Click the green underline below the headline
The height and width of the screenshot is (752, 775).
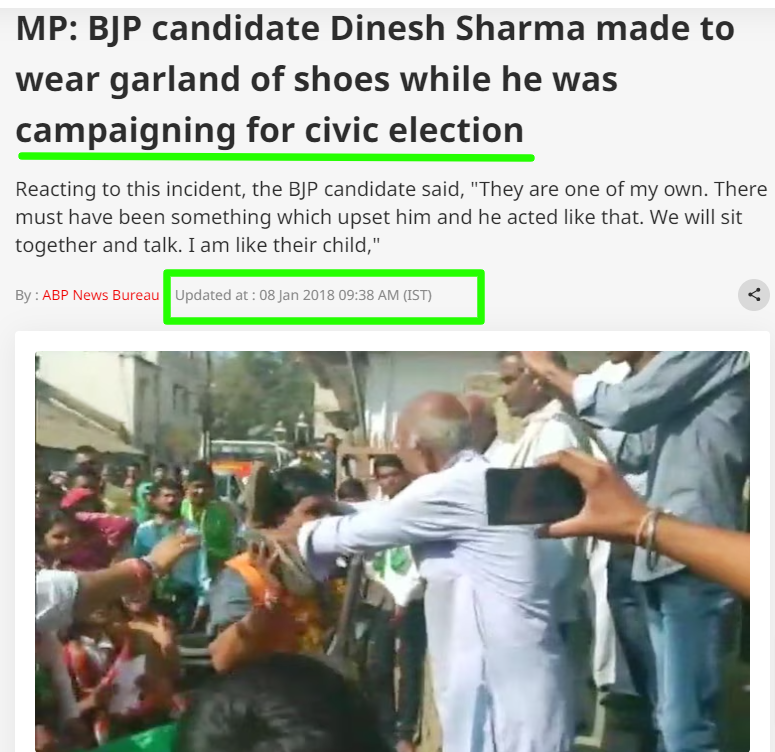pos(276,157)
